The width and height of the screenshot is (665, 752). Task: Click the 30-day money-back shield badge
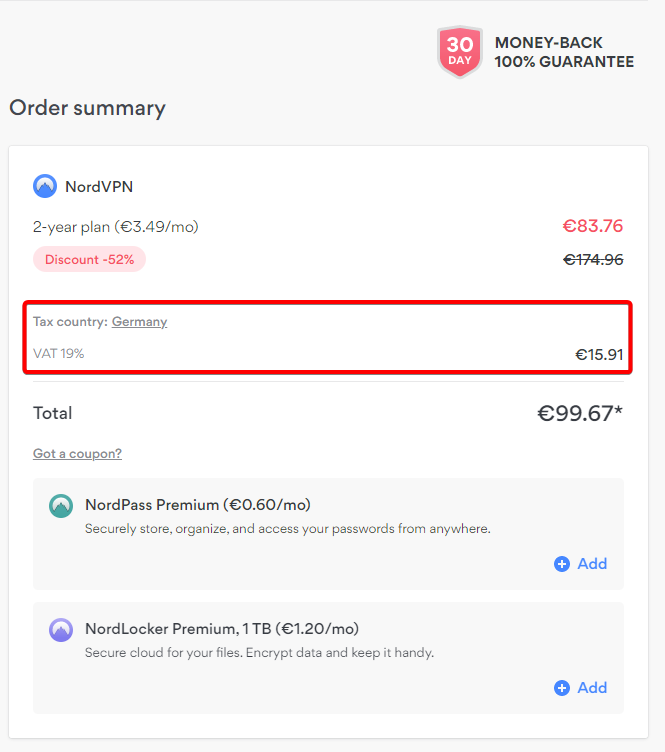pos(460,51)
